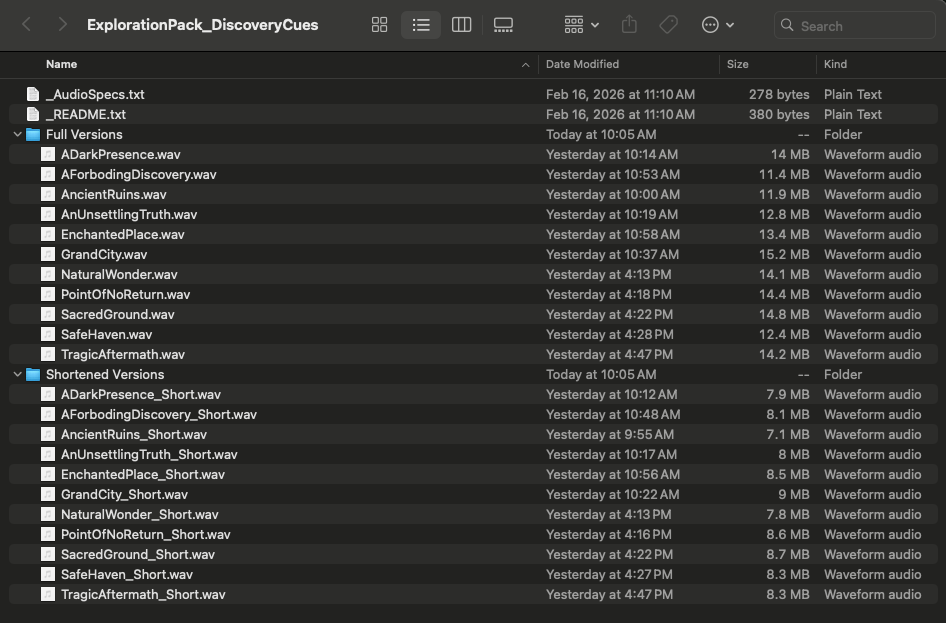Sort by Date Modified column header
This screenshot has height=623, width=946.
pyautogui.click(x=582, y=64)
